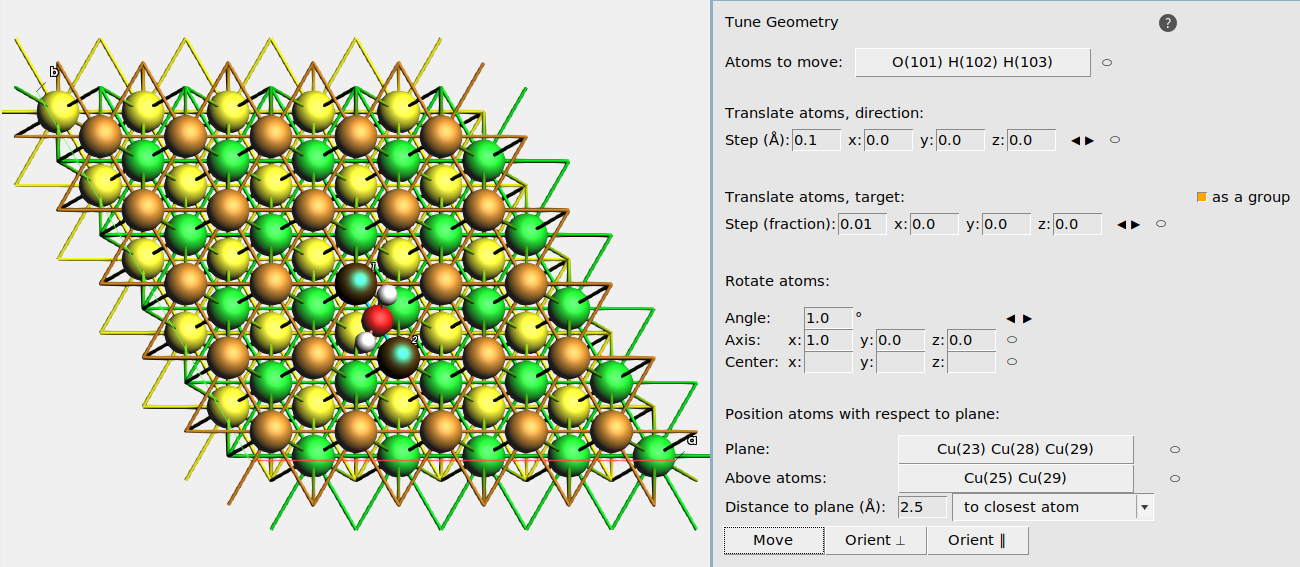
Task: Click right arrow to rotate atoms
Action: click(1027, 319)
